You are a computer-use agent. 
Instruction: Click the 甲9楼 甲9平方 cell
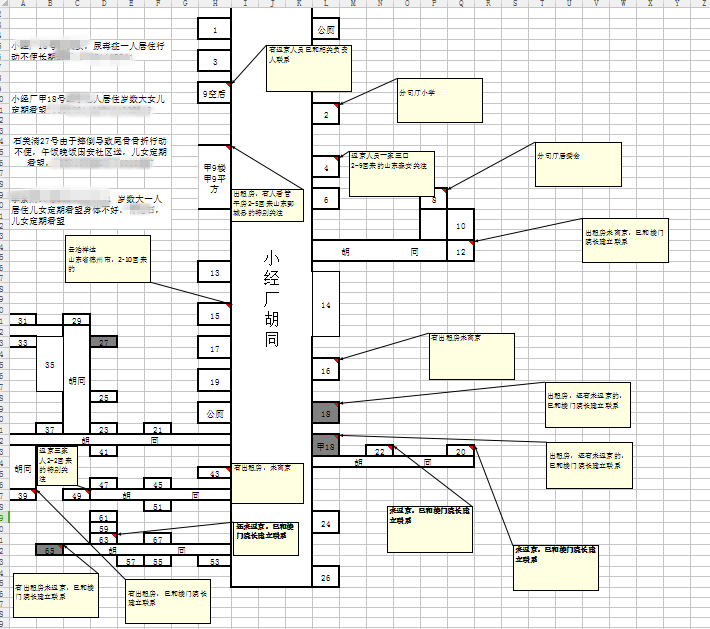click(214, 177)
